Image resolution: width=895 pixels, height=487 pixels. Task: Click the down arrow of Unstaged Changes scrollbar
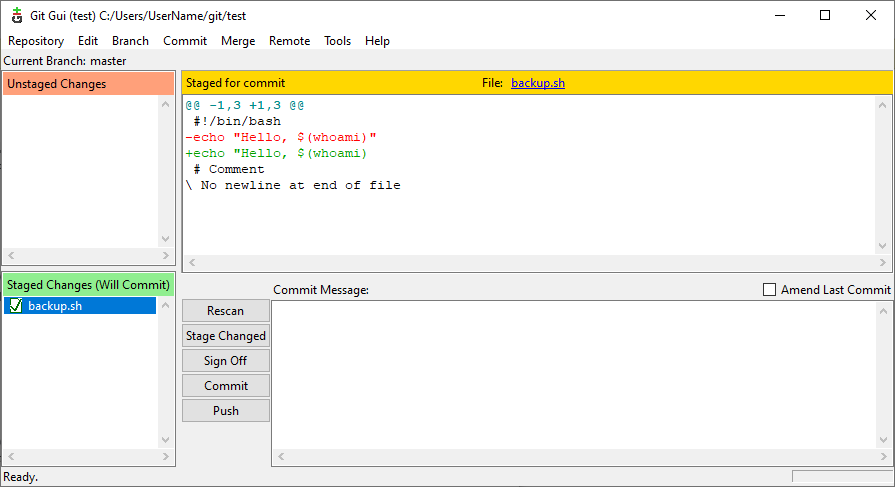[166, 239]
